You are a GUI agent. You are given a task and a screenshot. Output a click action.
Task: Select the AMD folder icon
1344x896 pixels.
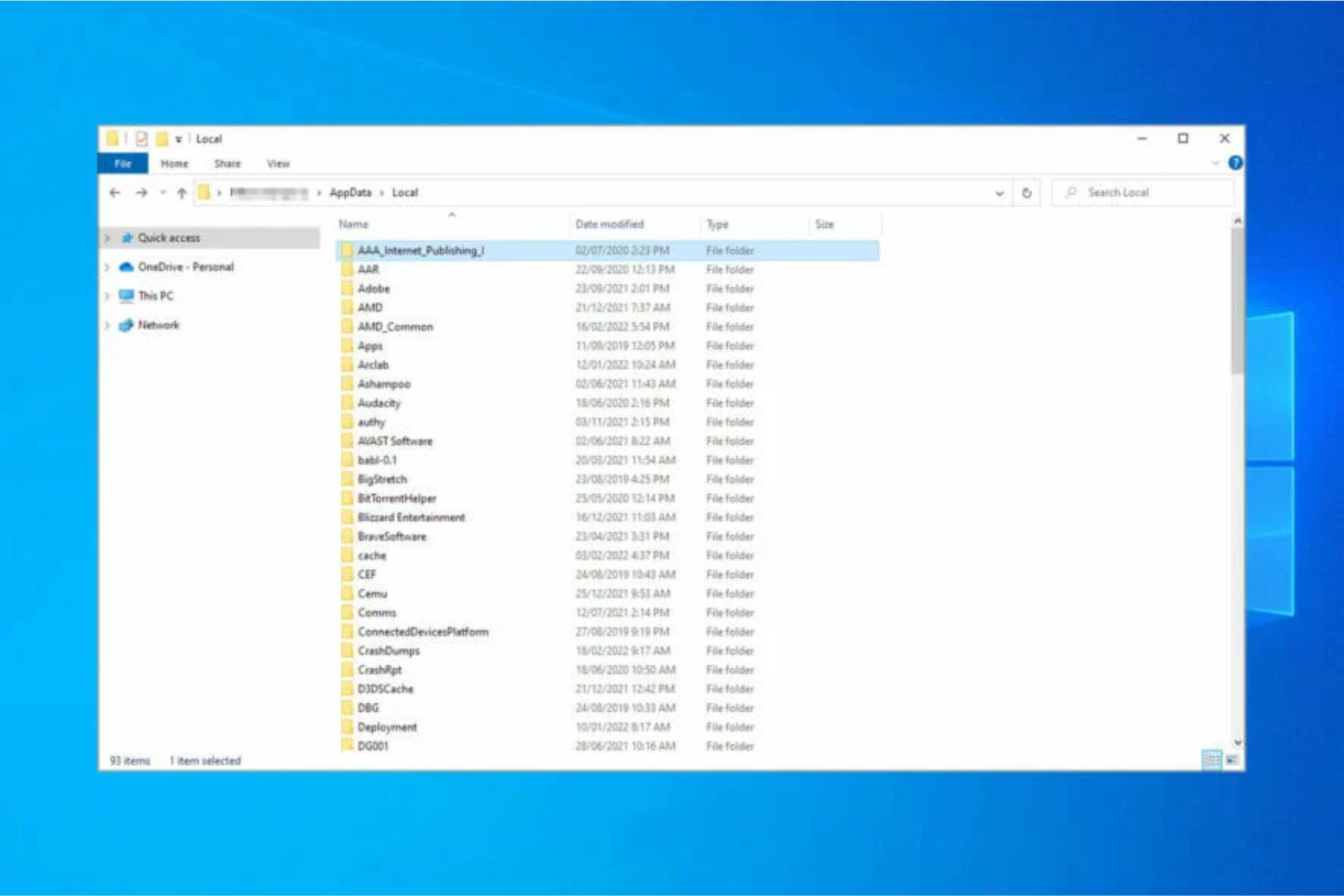coord(347,307)
